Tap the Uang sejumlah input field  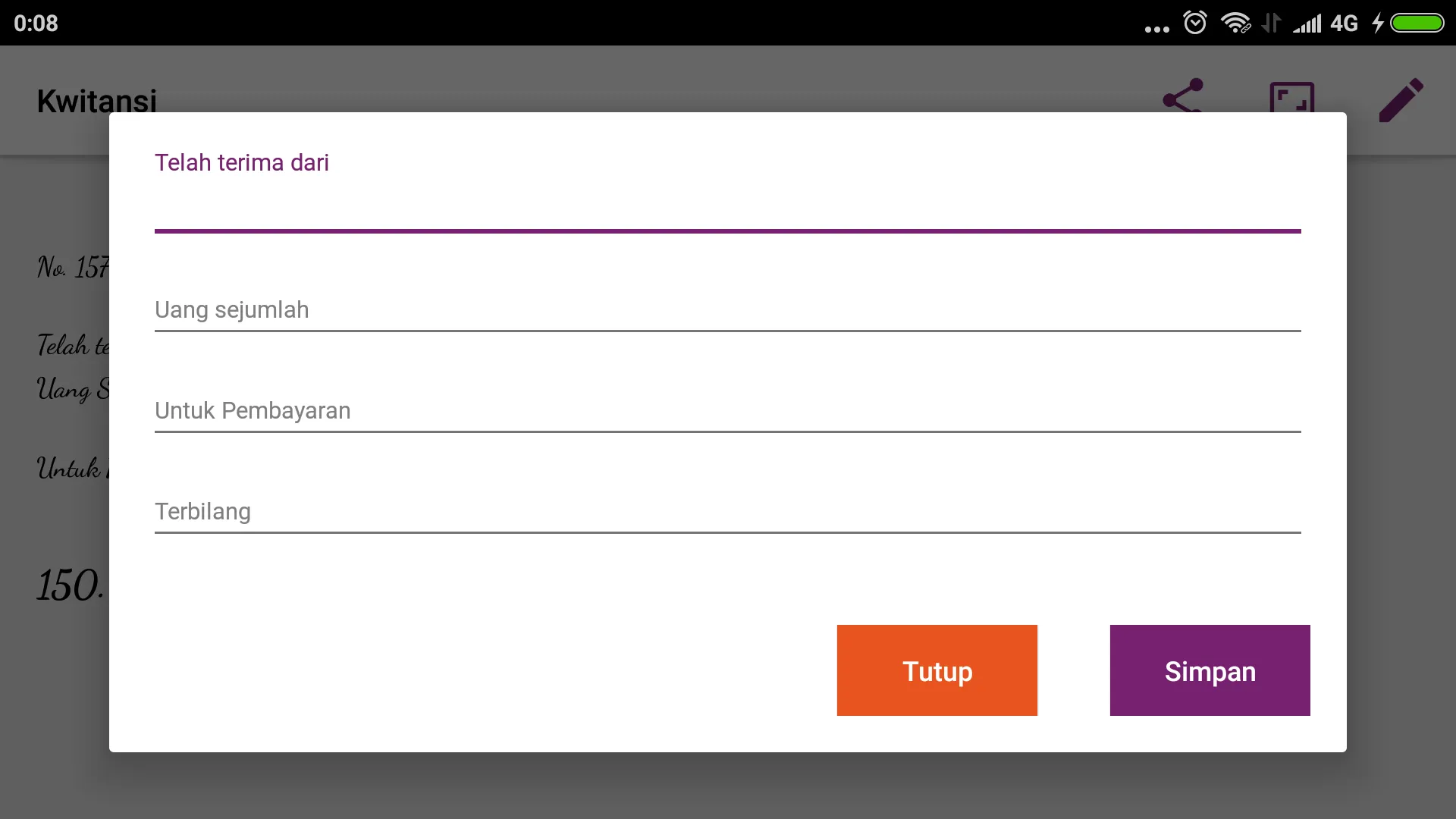[728, 310]
